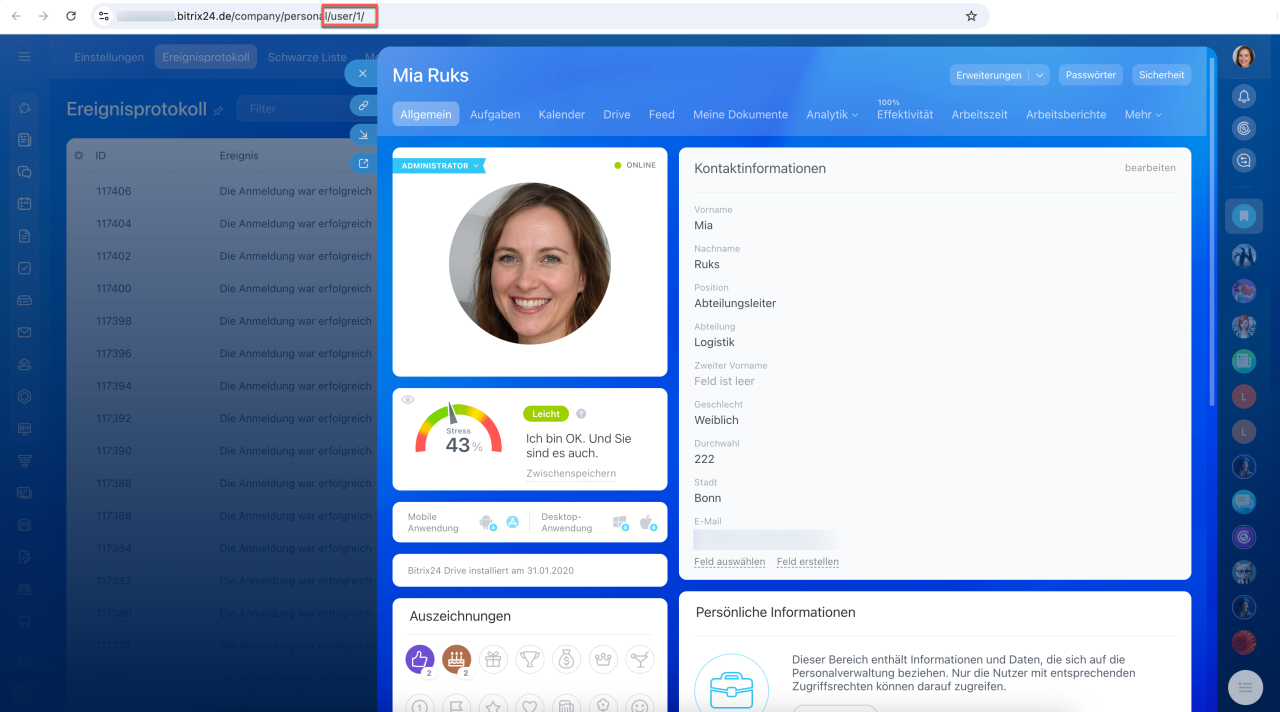Click the log entry with ID 117406
The width and height of the screenshot is (1280, 712).
click(222, 191)
